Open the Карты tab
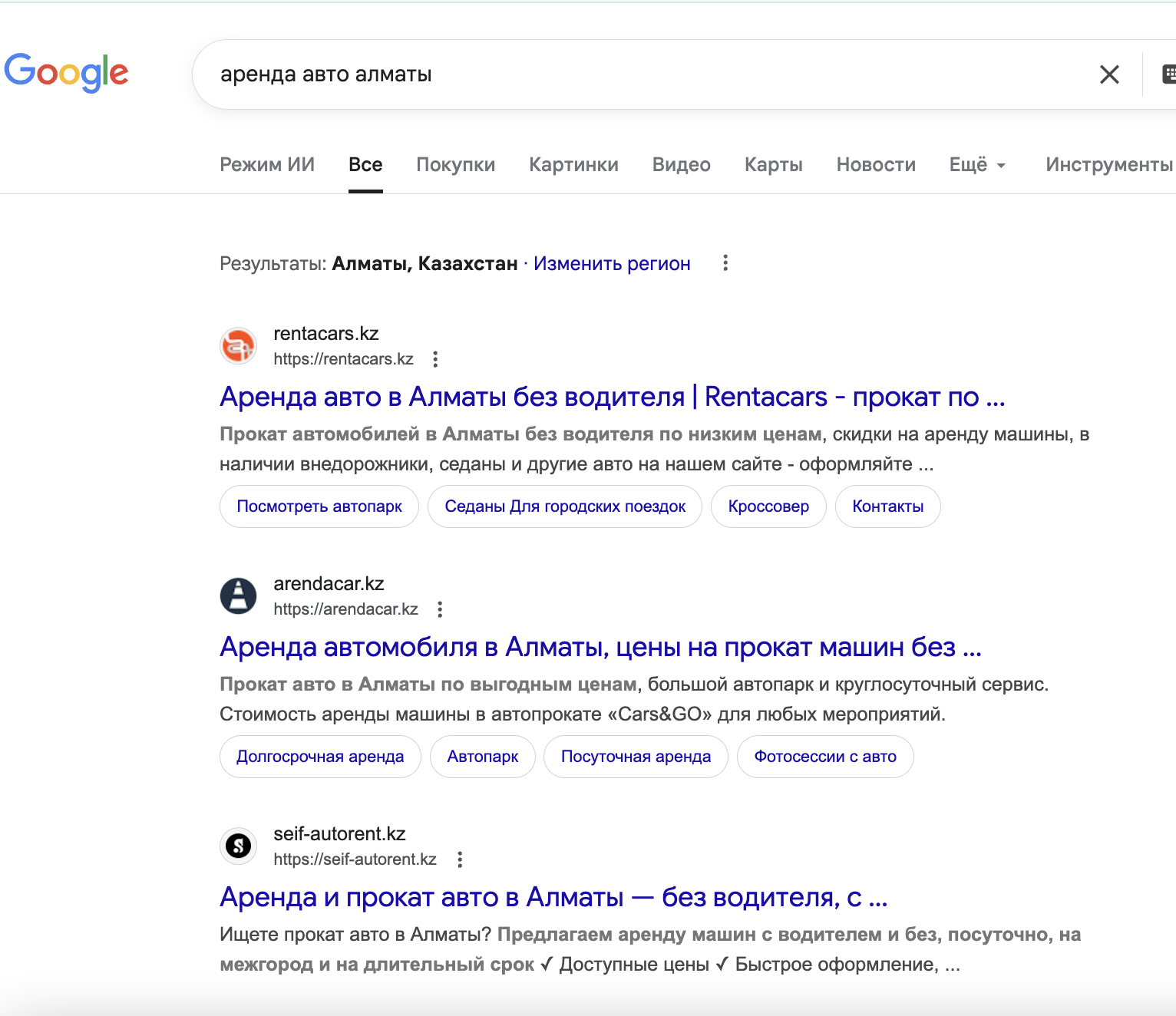The image size is (1176, 1016). coord(774,164)
